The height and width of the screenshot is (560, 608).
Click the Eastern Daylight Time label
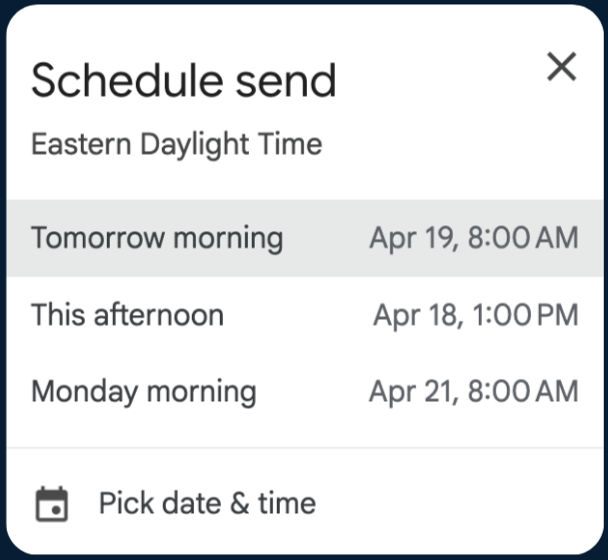176,145
